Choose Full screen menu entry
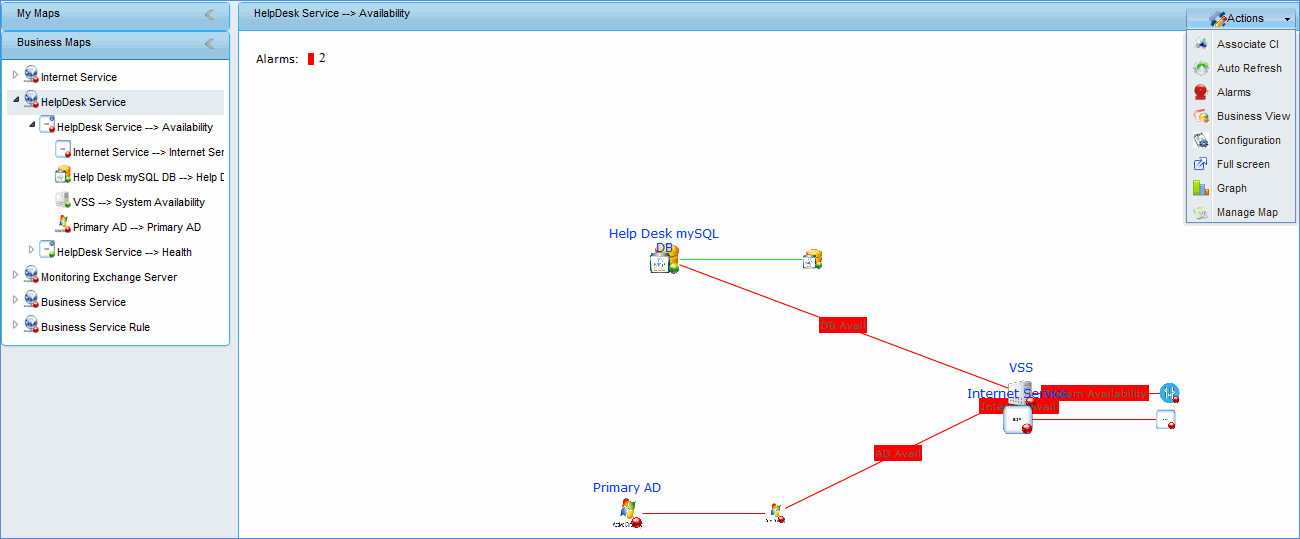 point(1241,164)
